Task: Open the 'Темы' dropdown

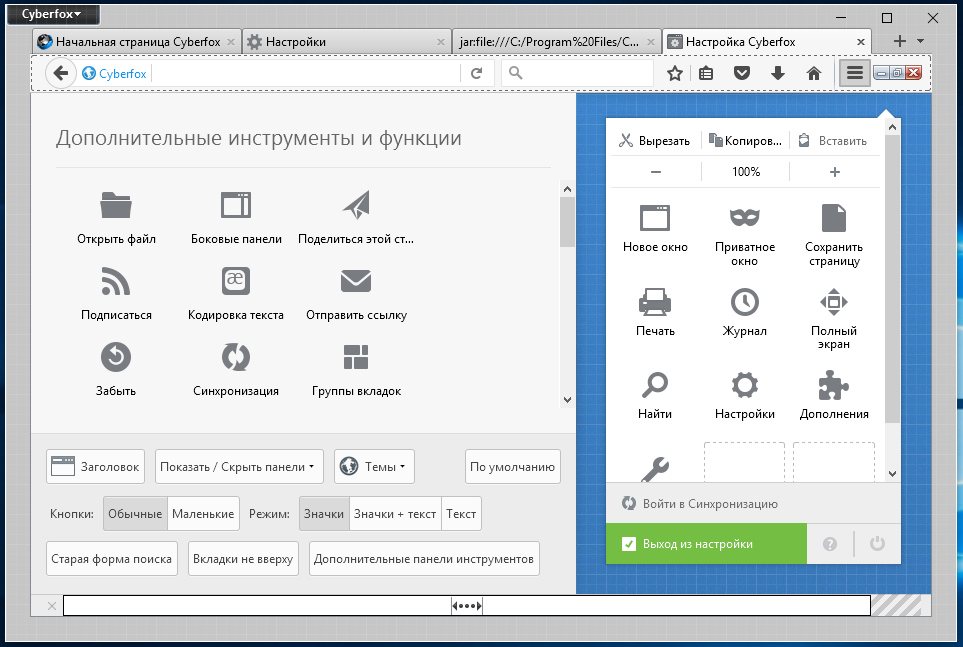Action: coord(374,466)
